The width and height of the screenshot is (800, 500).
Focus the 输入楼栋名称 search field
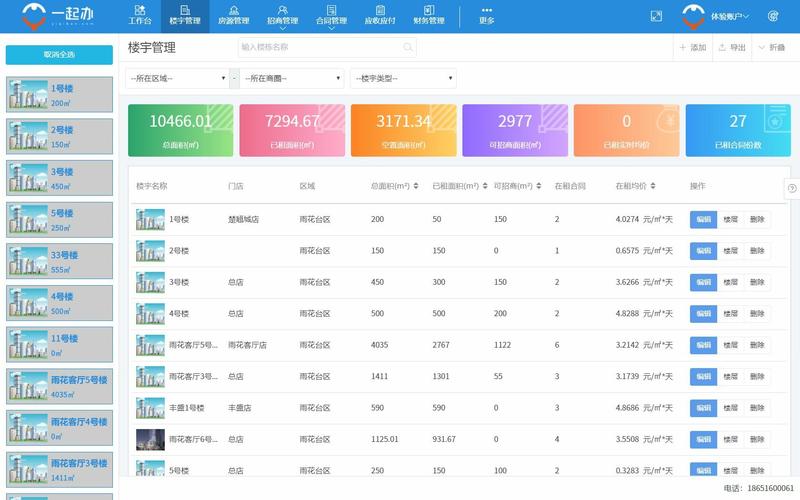pos(327,47)
